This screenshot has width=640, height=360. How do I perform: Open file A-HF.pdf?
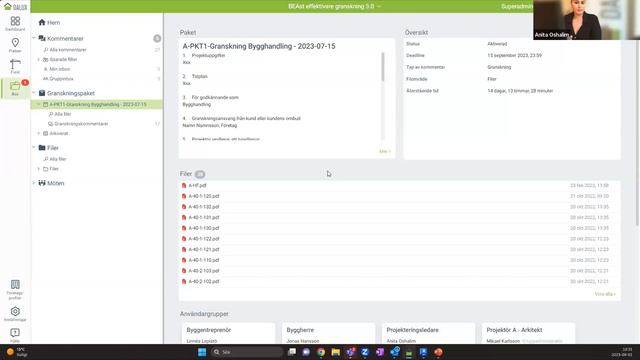(x=197, y=185)
